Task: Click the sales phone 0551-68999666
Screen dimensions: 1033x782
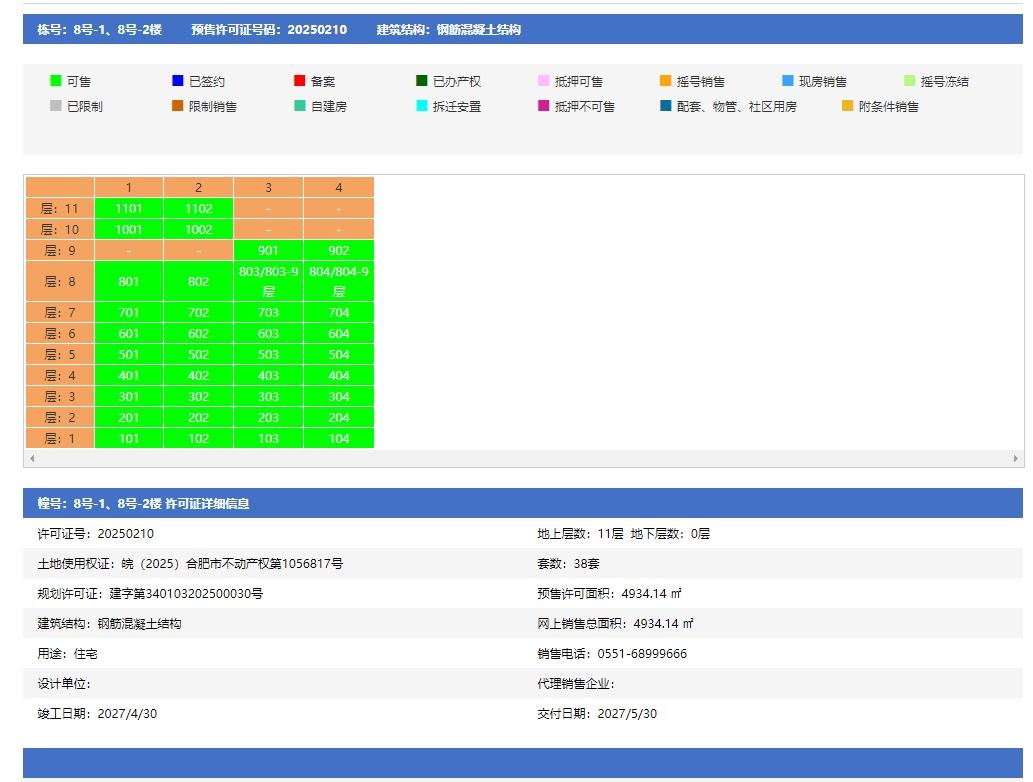Action: [642, 654]
